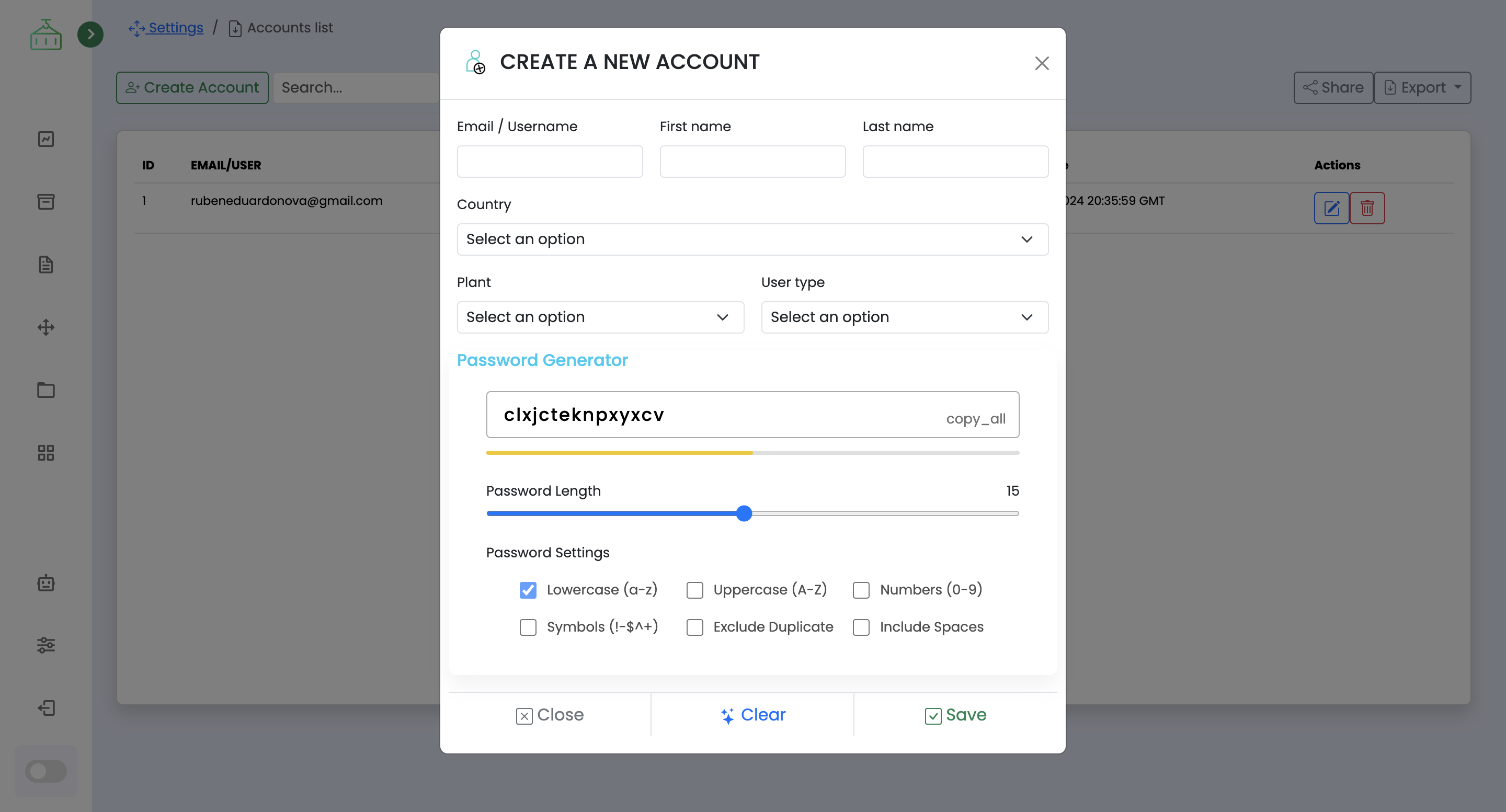
Task: Enable the Numbers (0-9) checkbox
Action: point(861,590)
